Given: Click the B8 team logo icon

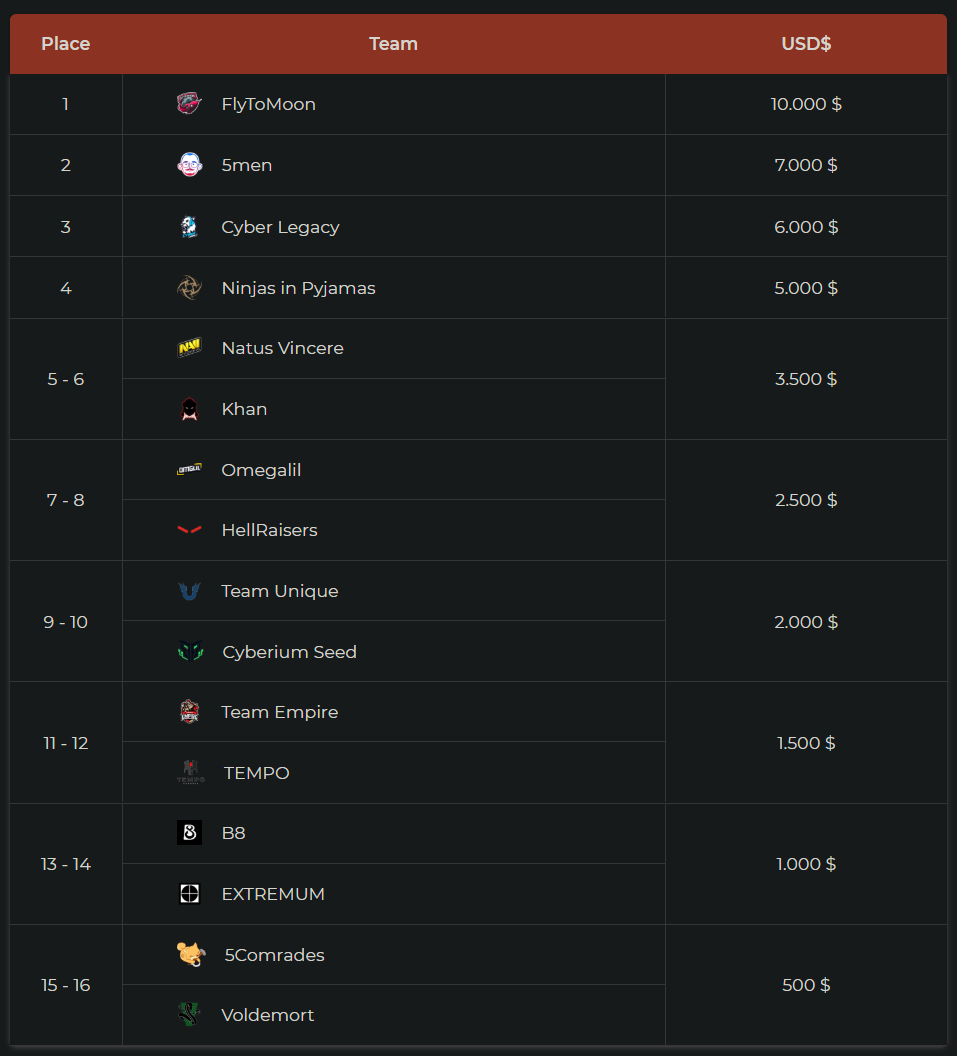Looking at the screenshot, I should tap(189, 832).
